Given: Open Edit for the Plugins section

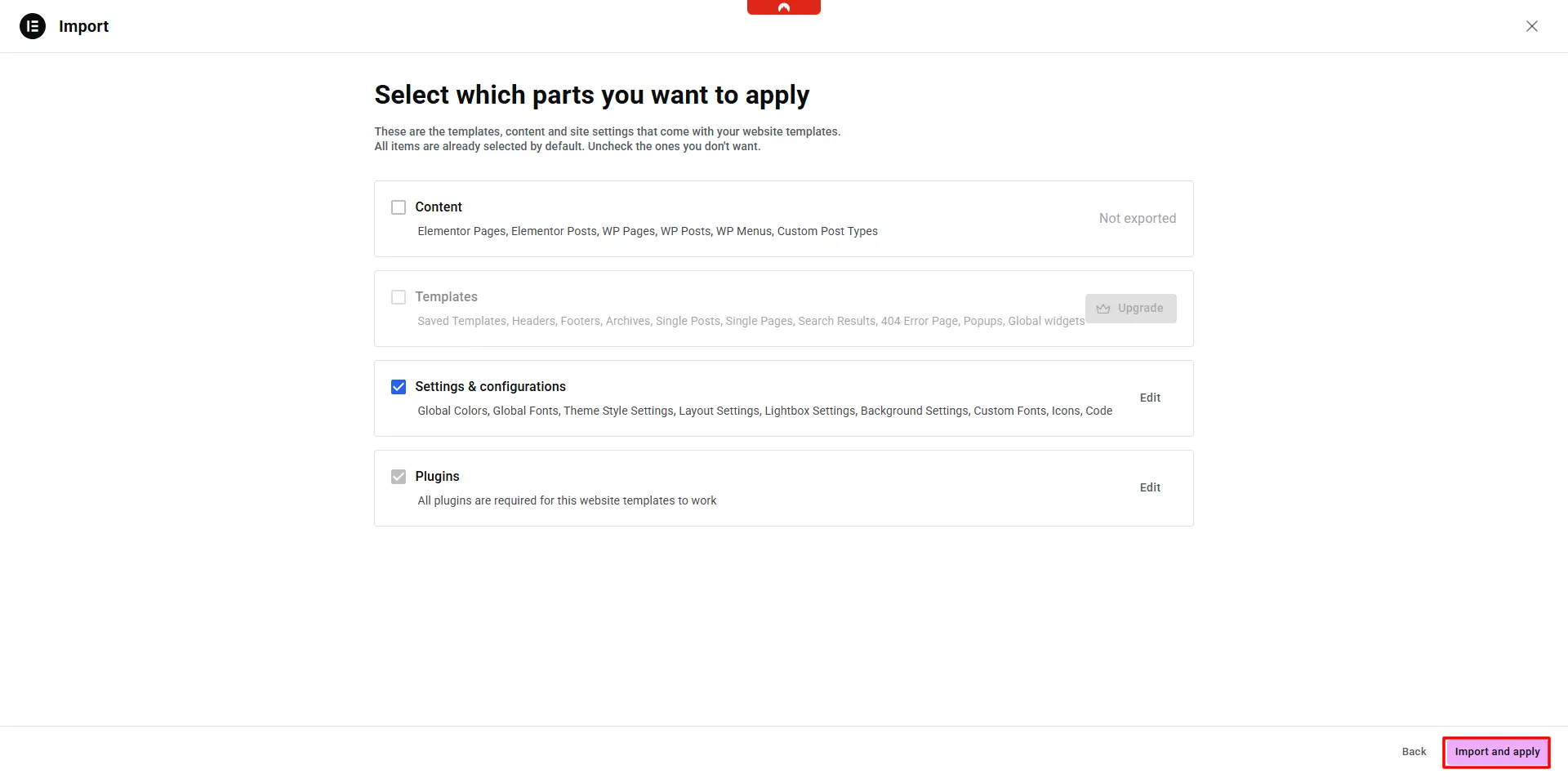Looking at the screenshot, I should click(x=1150, y=487).
